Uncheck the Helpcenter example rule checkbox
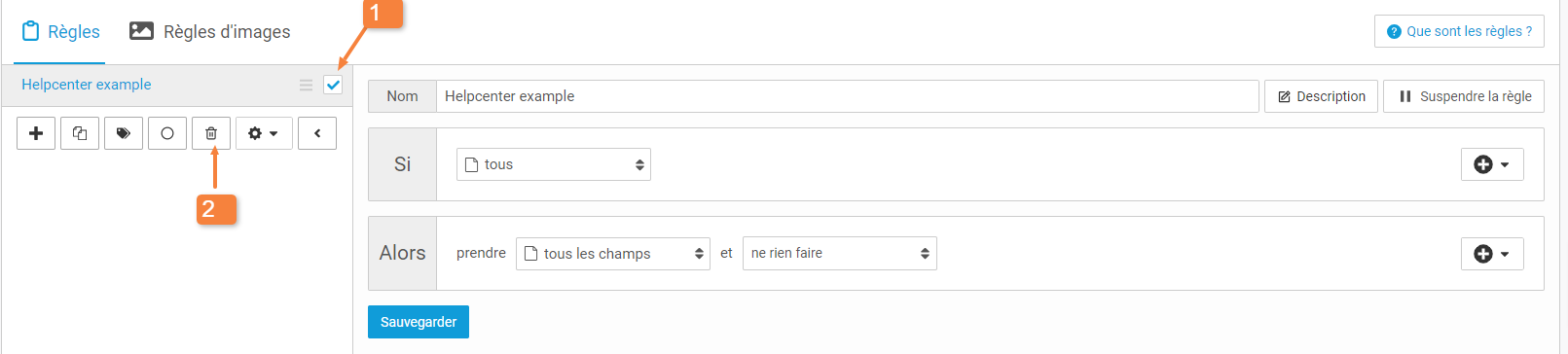This screenshot has height=354, width=1568. point(333,85)
